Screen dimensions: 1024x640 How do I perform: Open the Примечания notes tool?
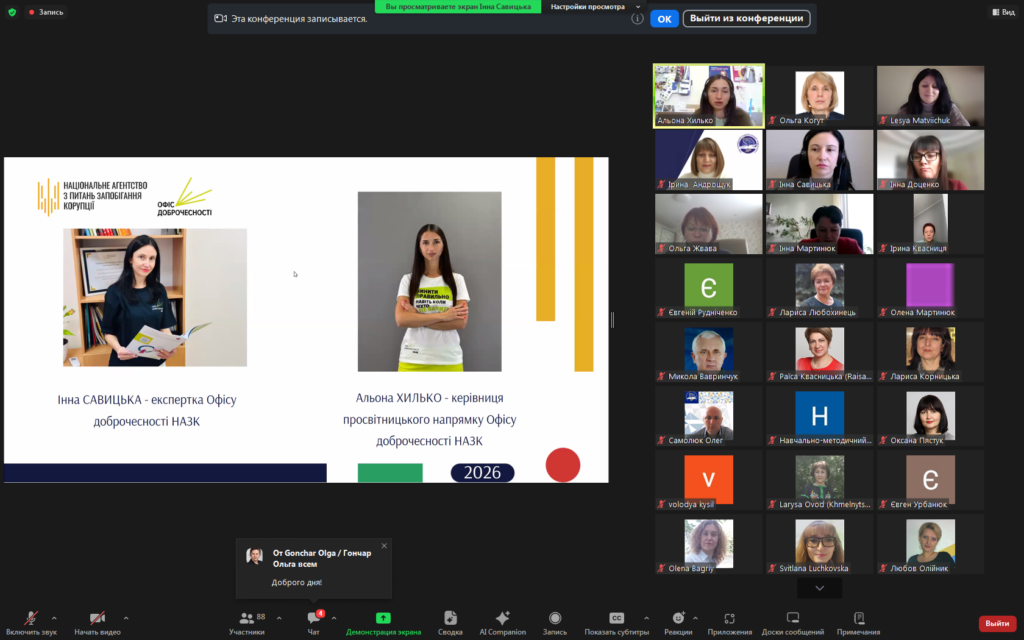coord(858,622)
